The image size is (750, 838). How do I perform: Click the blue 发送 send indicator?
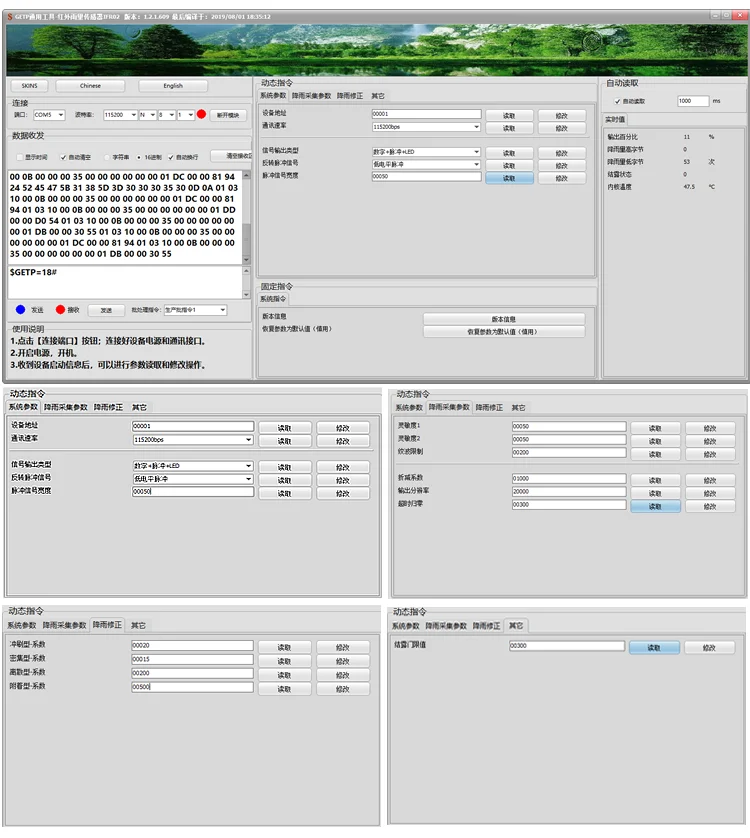21,309
